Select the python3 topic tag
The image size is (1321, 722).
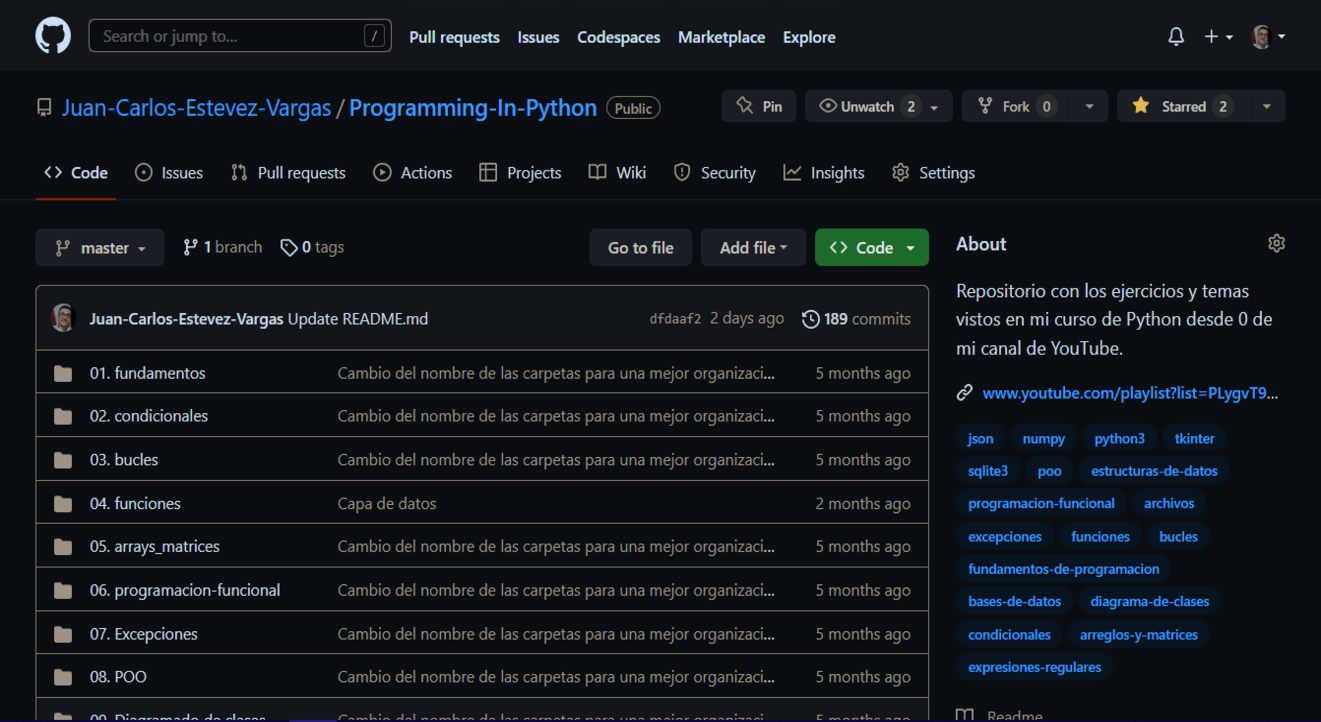[1119, 438]
